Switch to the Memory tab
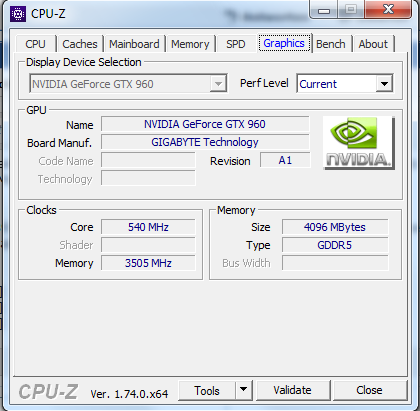The width and height of the screenshot is (420, 411). coord(190,44)
